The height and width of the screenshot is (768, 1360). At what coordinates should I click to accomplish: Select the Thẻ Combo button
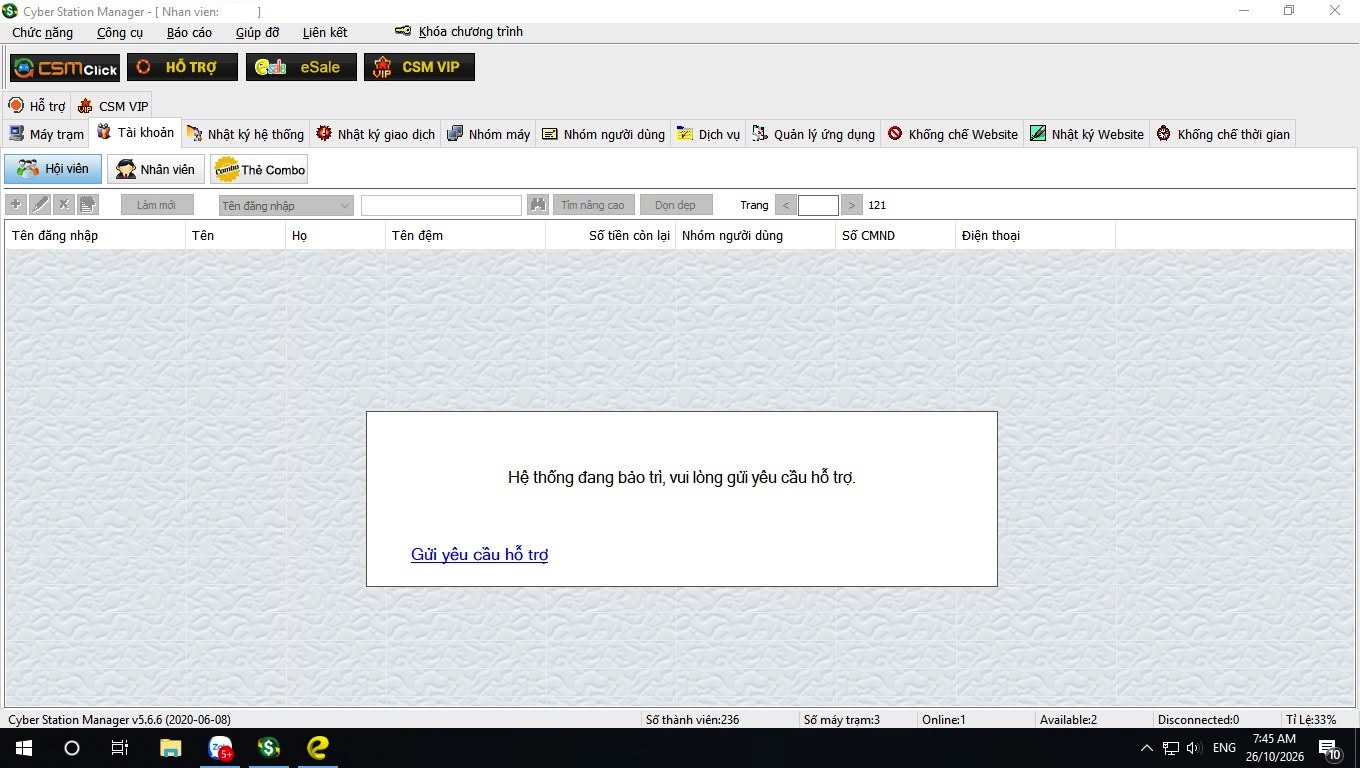260,169
